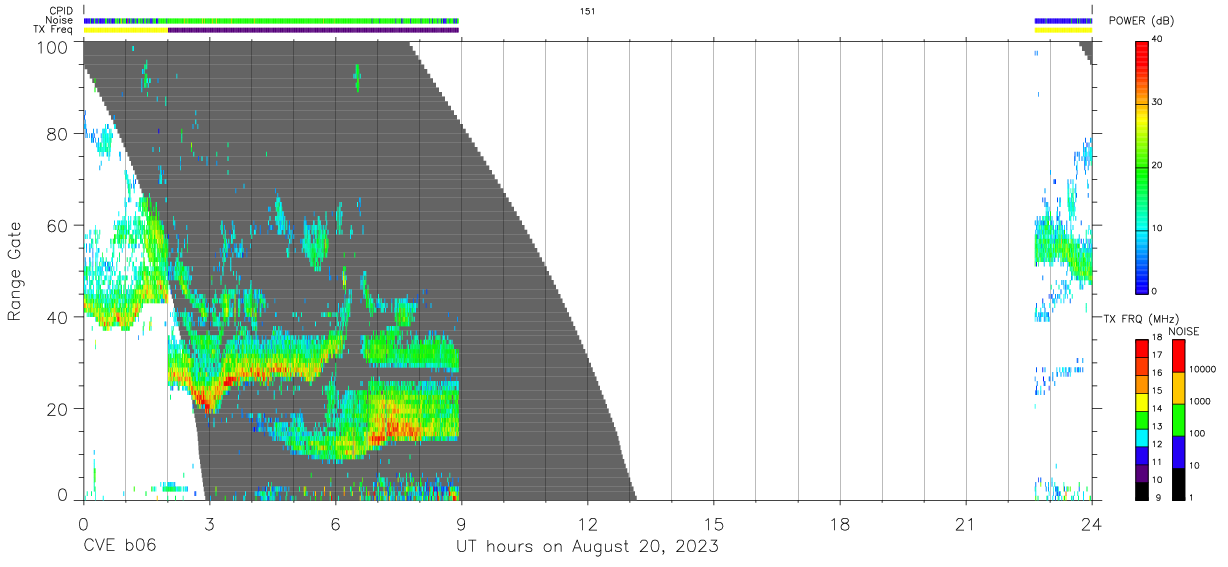Image resolution: width=1228 pixels, height=567 pixels.
Task: Click the 15 UT hour tick label
Action: pos(714,524)
